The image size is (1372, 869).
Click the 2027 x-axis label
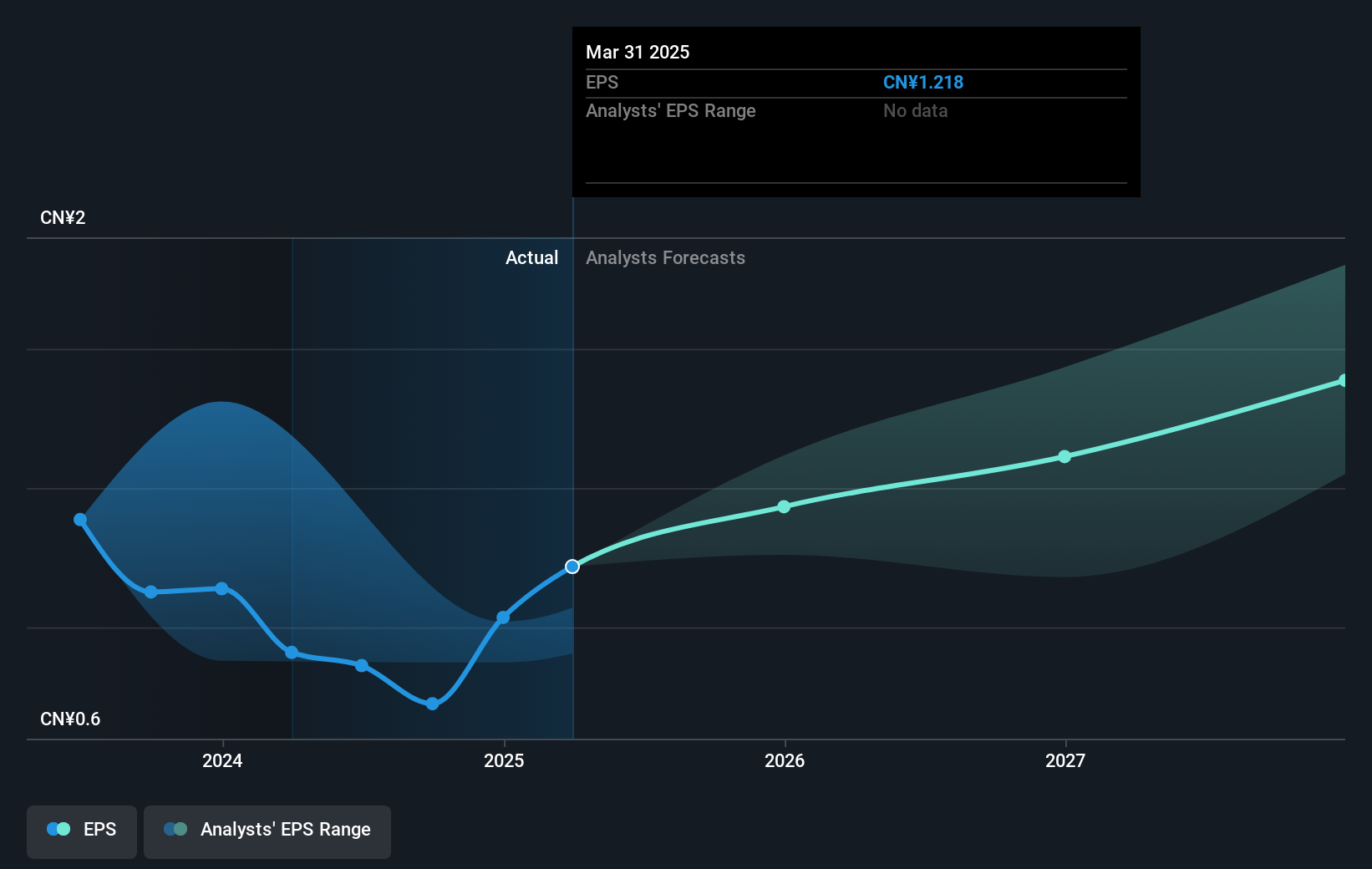click(x=1065, y=760)
